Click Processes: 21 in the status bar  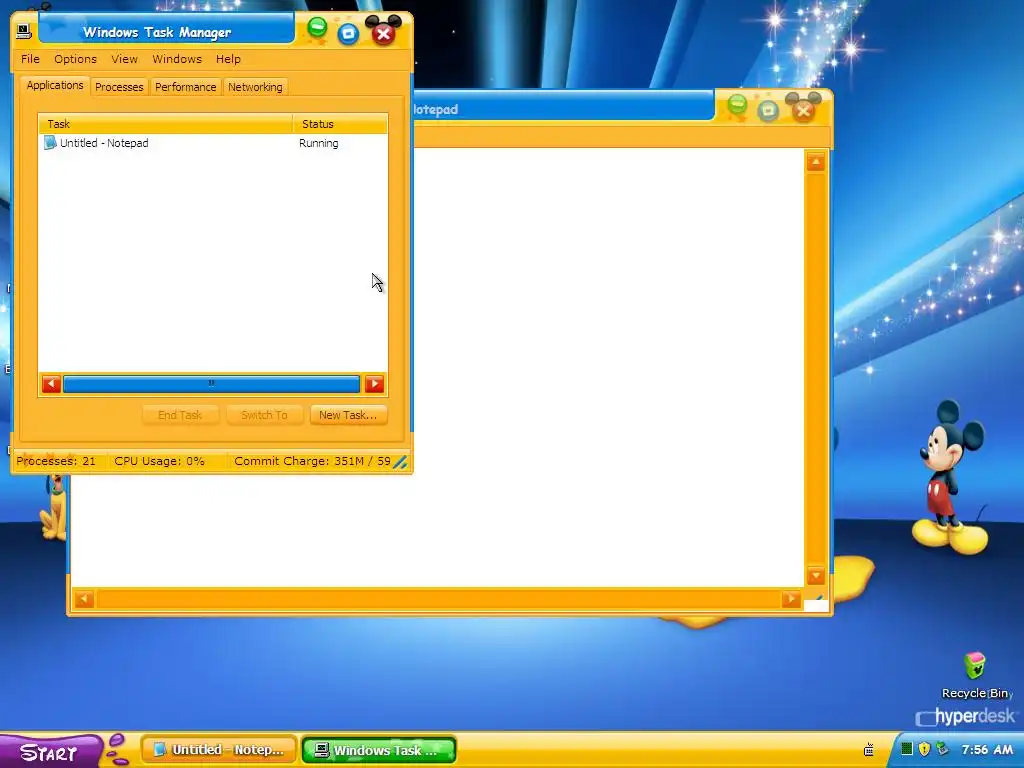56,461
